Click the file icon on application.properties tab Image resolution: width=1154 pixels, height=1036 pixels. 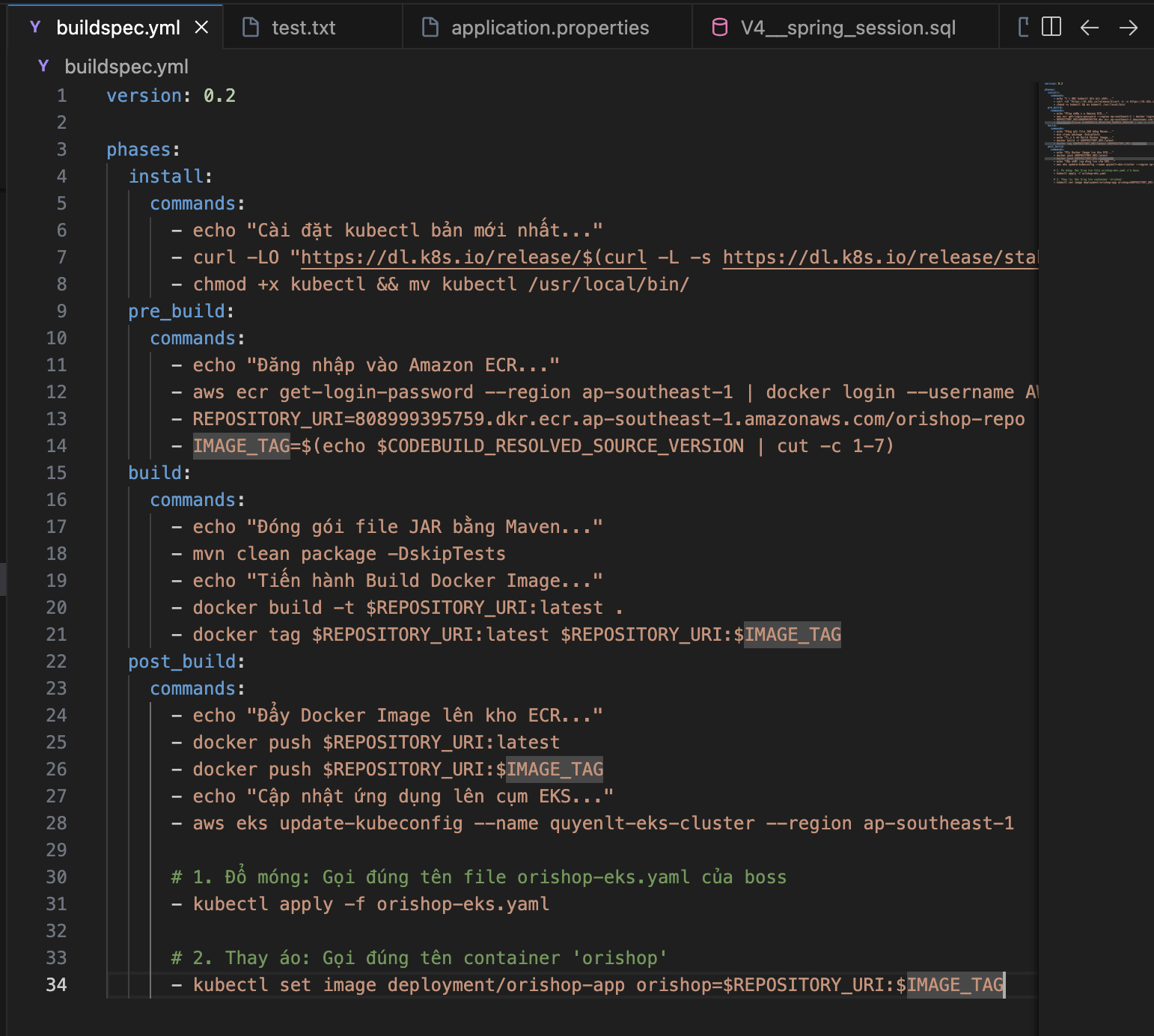pos(430,28)
